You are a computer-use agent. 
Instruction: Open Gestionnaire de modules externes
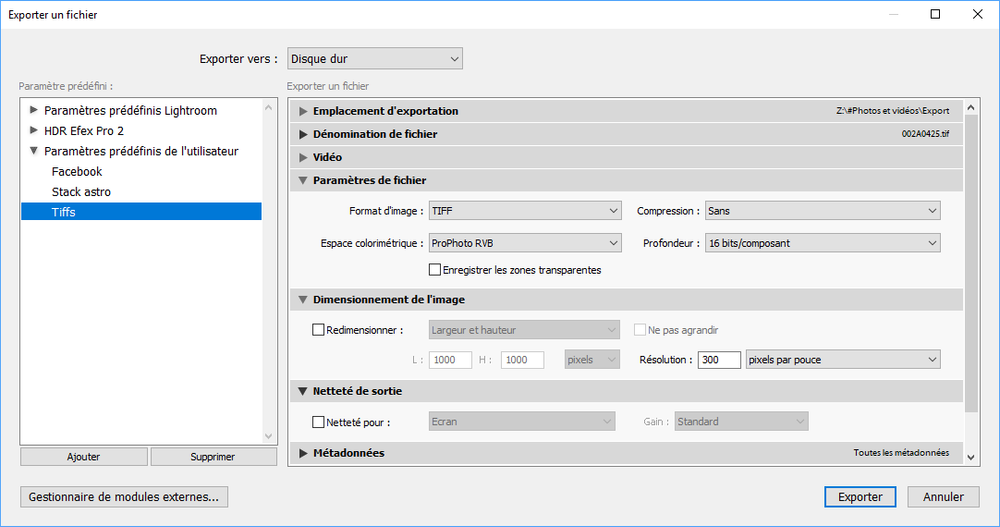tap(124, 496)
